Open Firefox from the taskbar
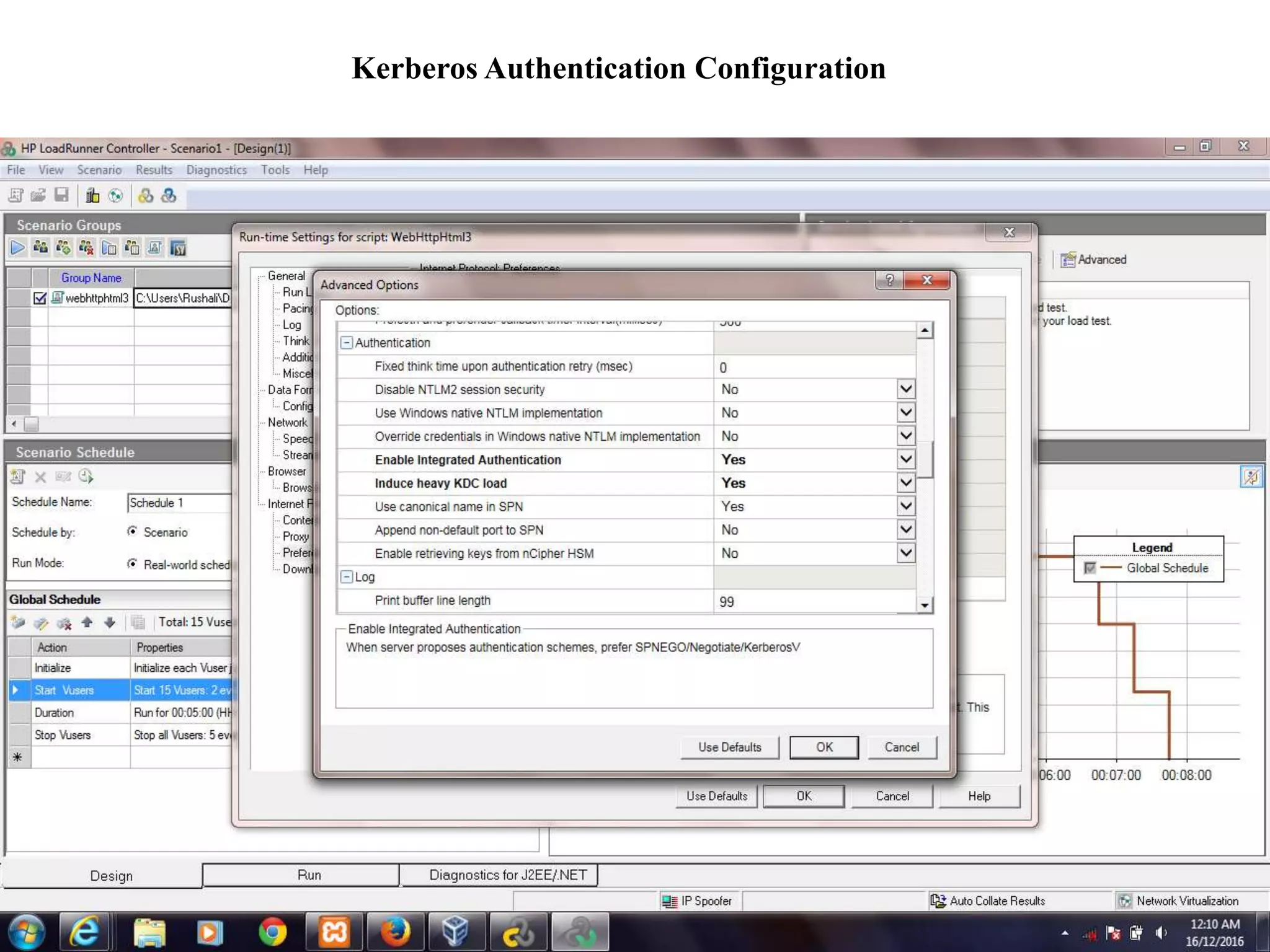The image size is (1270, 952). coord(396,932)
